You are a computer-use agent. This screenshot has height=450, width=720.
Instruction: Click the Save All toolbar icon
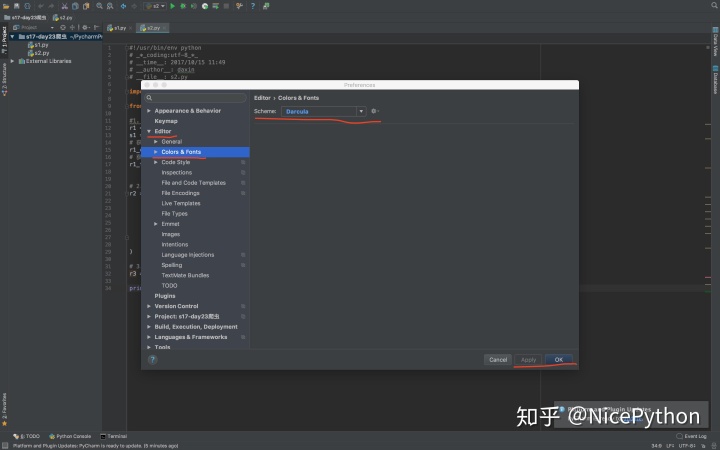[x=17, y=6]
